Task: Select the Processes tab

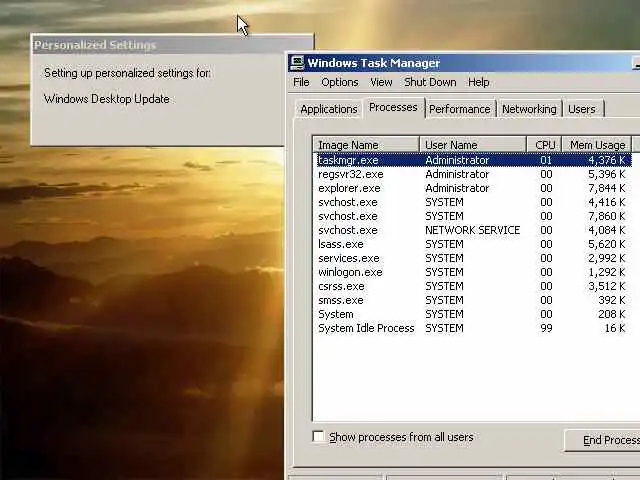Action: pos(393,107)
